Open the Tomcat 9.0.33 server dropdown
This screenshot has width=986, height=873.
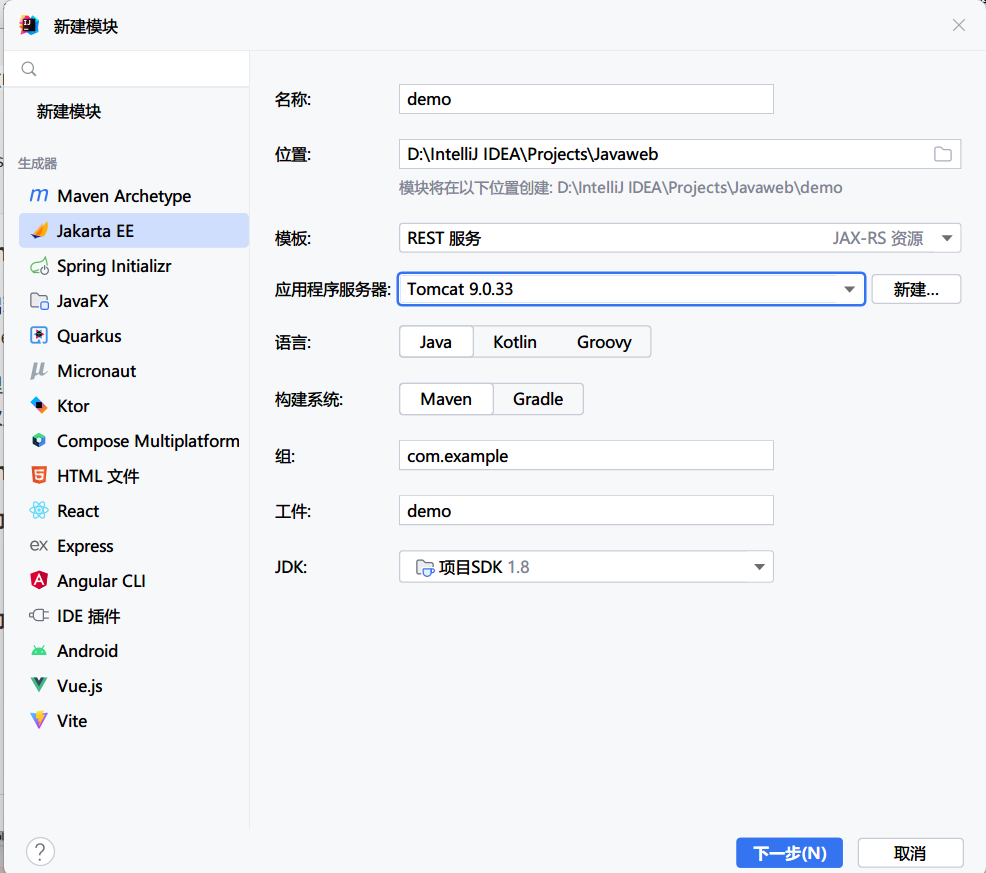tap(849, 289)
